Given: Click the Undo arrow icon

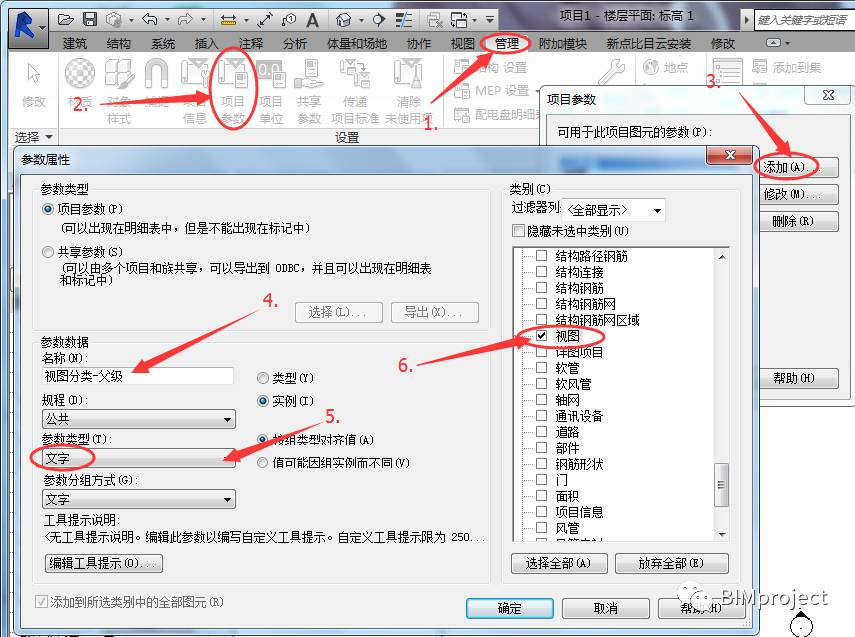Looking at the screenshot, I should (x=149, y=20).
